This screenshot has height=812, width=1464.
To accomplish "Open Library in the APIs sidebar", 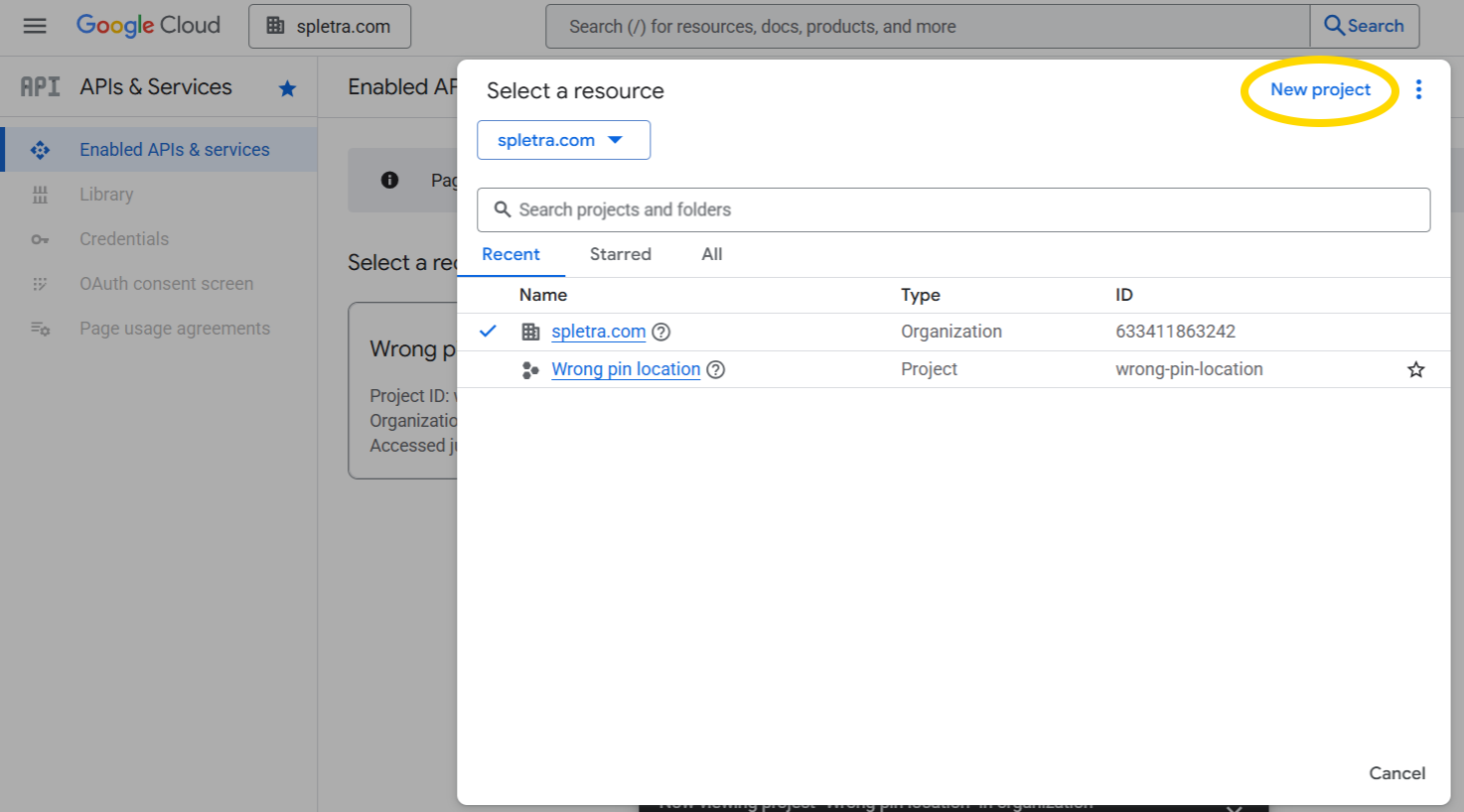I will (x=104, y=194).
